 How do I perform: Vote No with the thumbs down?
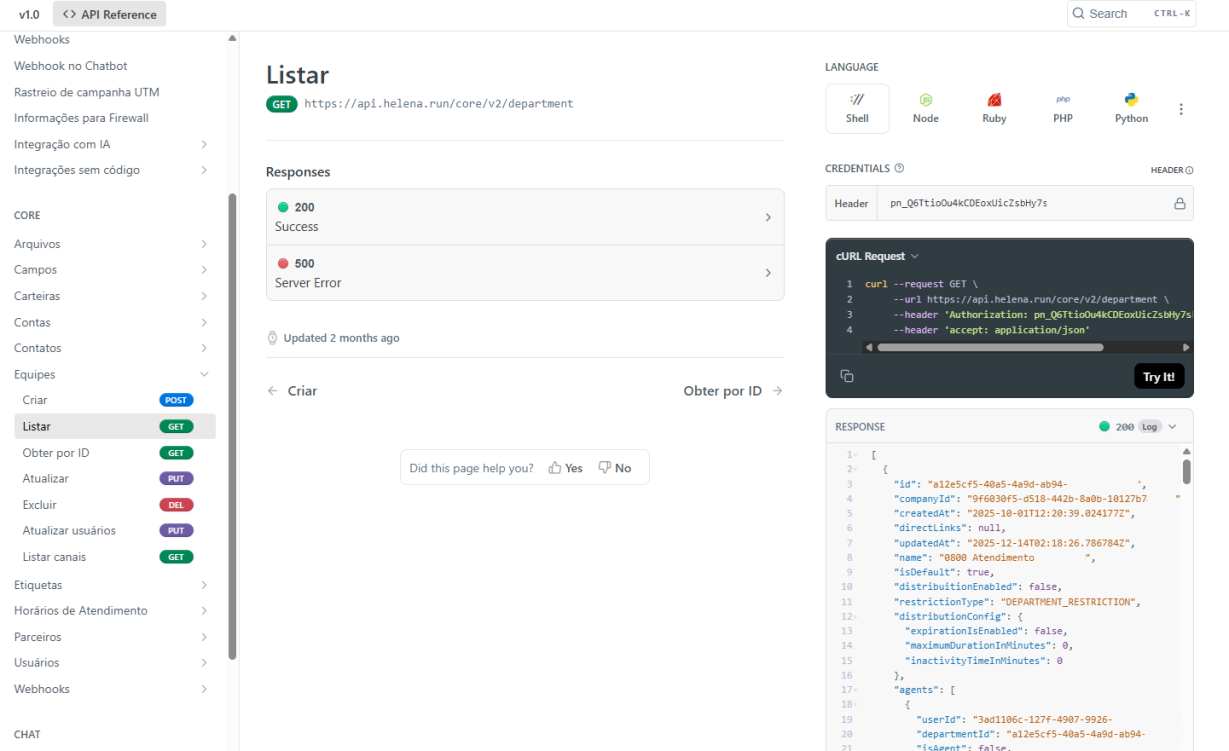[614, 468]
